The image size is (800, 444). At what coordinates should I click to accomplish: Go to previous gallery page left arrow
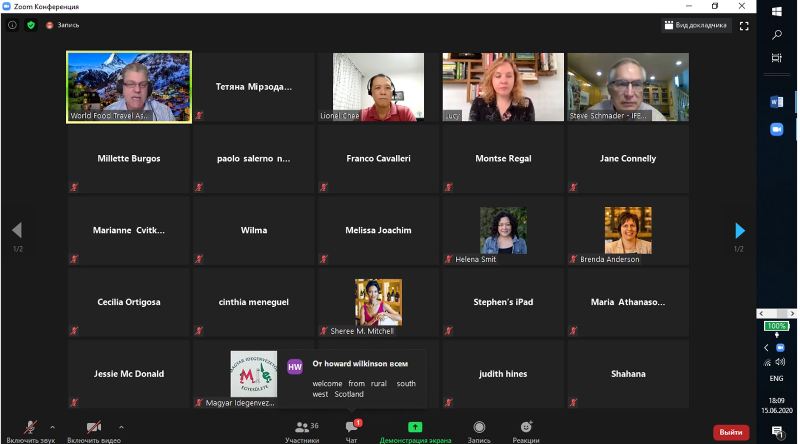(x=17, y=231)
